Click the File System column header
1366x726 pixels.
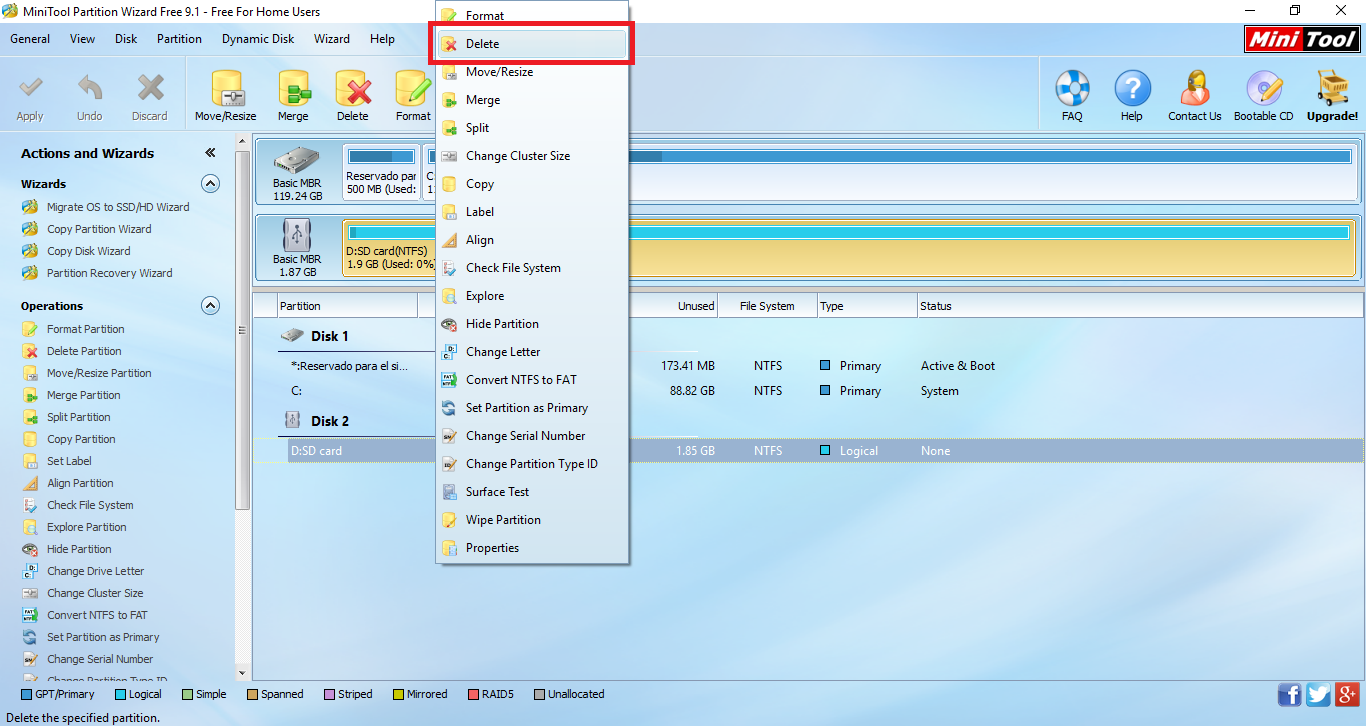click(767, 306)
